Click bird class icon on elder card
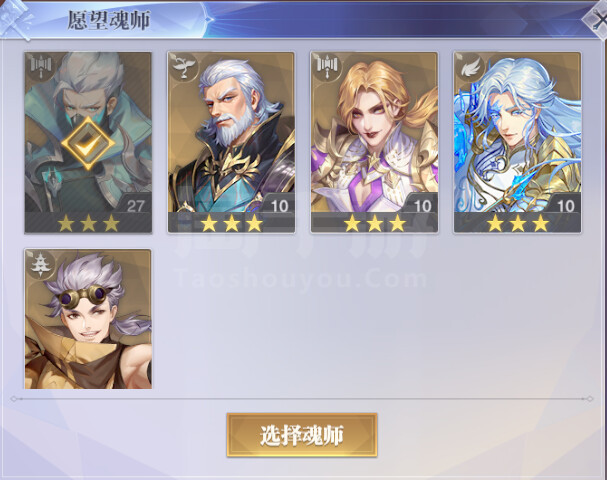This screenshot has width=607, height=480. [x=183, y=66]
